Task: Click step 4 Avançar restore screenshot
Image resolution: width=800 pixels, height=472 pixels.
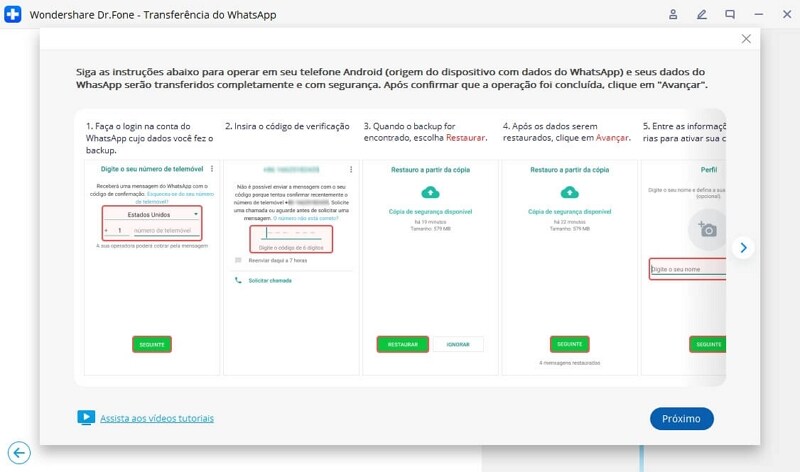Action: 570,268
